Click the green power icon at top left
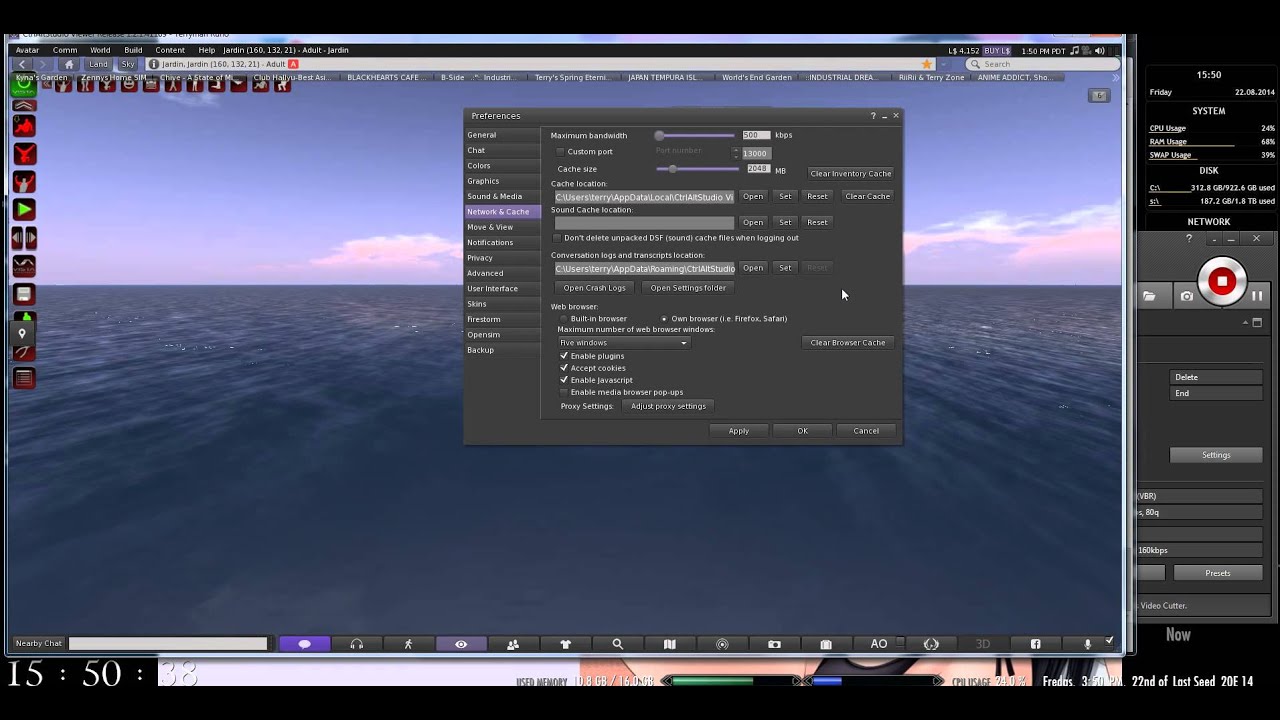This screenshot has width=1280, height=720. click(x=24, y=85)
